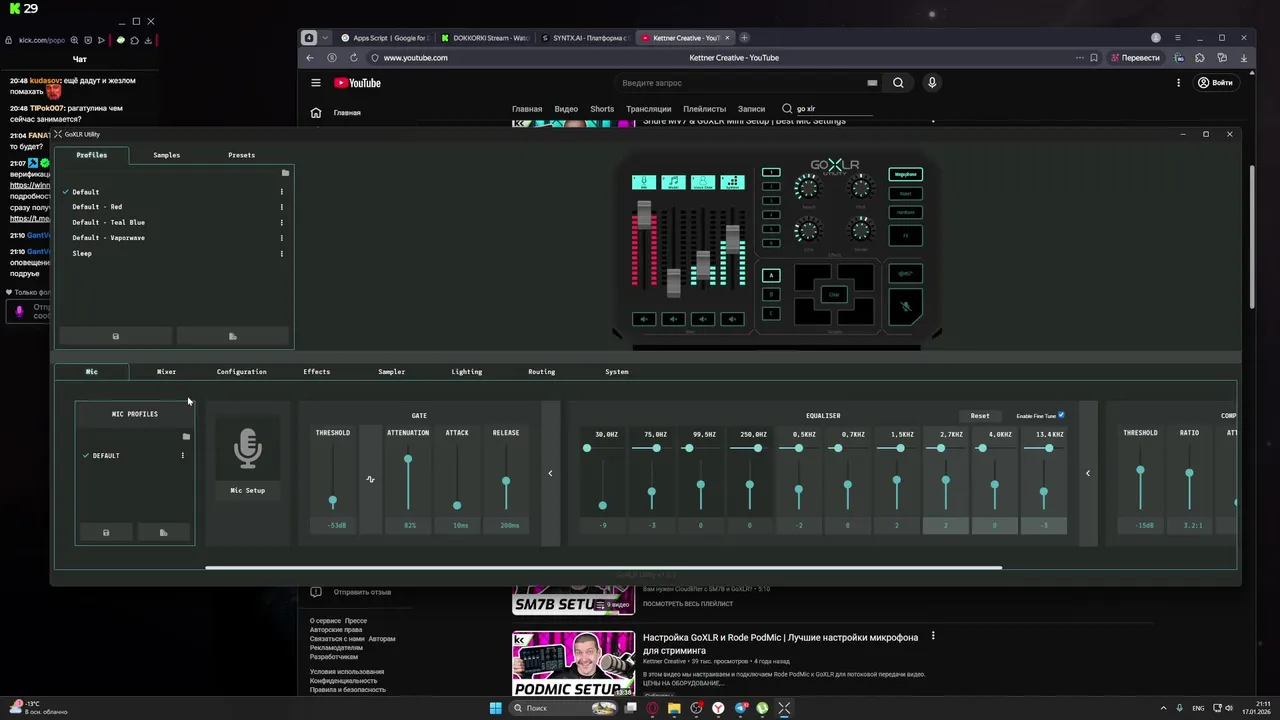Switch to the Presets tab in top panel

[x=241, y=155]
